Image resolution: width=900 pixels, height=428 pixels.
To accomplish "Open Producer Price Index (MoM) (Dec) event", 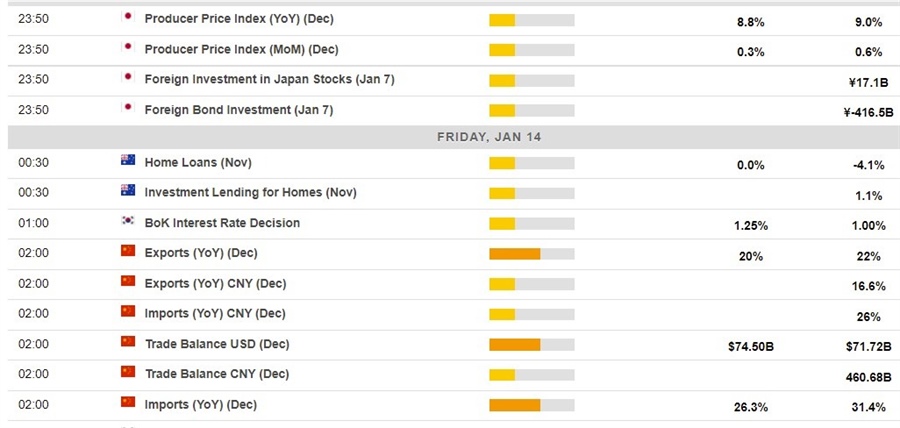I will [241, 50].
